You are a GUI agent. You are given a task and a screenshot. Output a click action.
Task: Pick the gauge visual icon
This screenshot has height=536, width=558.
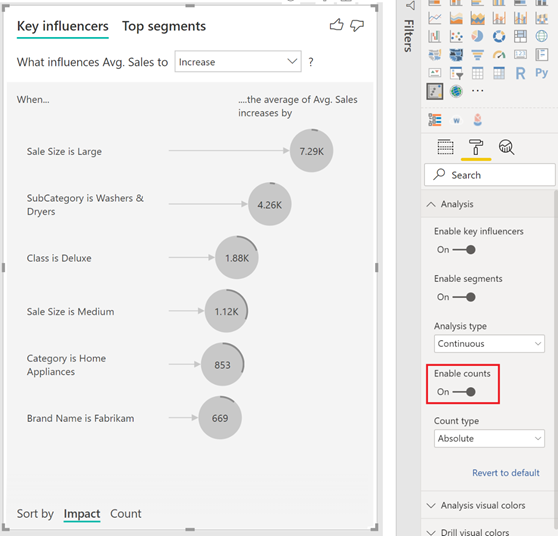coord(499,54)
